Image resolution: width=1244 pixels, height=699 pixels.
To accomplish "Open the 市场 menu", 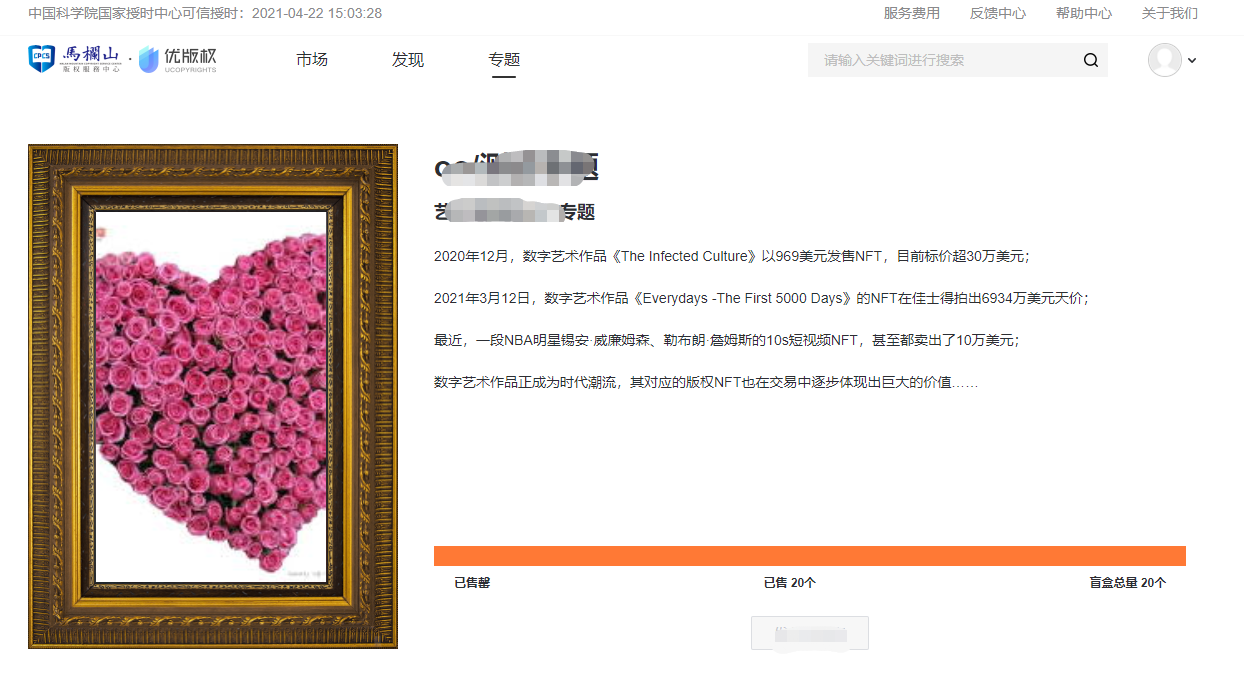I will pyautogui.click(x=312, y=60).
